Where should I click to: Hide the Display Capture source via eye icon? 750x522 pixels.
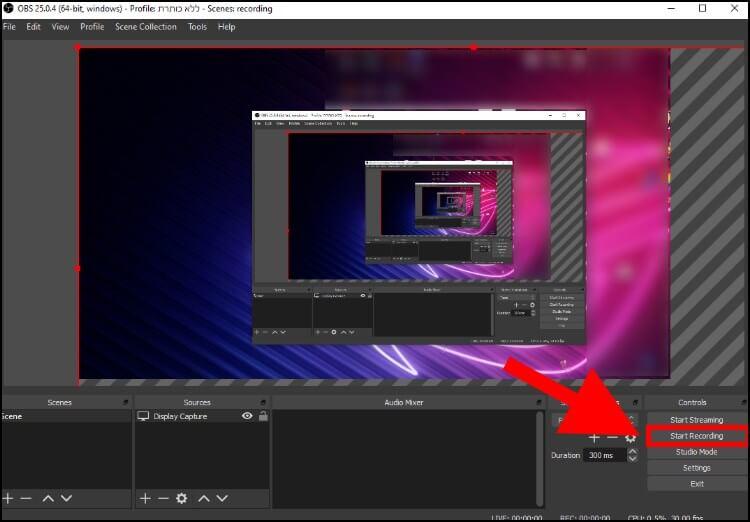(x=247, y=416)
